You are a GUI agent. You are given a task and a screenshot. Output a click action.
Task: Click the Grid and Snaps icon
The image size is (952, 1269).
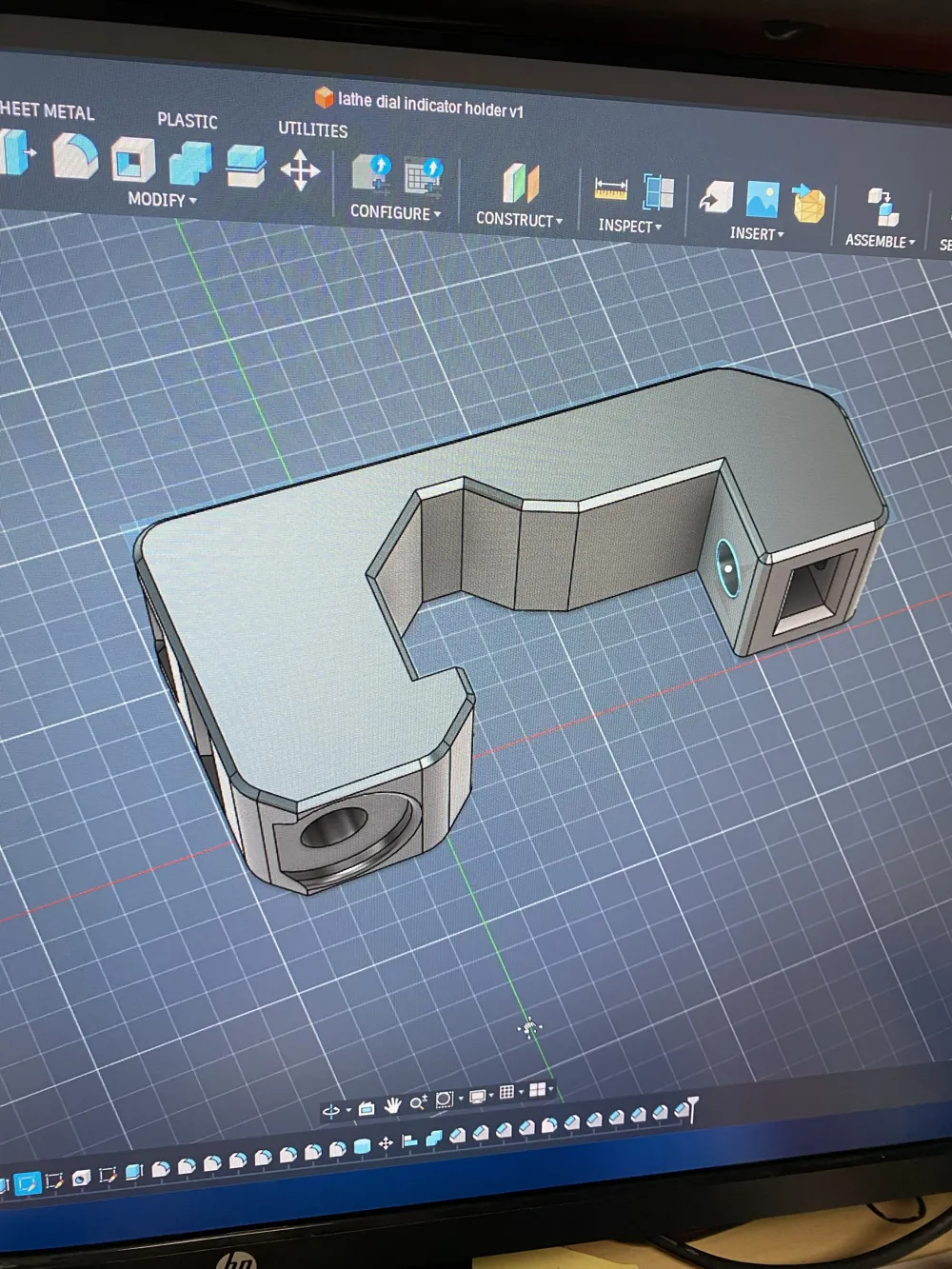pyautogui.click(x=507, y=1092)
